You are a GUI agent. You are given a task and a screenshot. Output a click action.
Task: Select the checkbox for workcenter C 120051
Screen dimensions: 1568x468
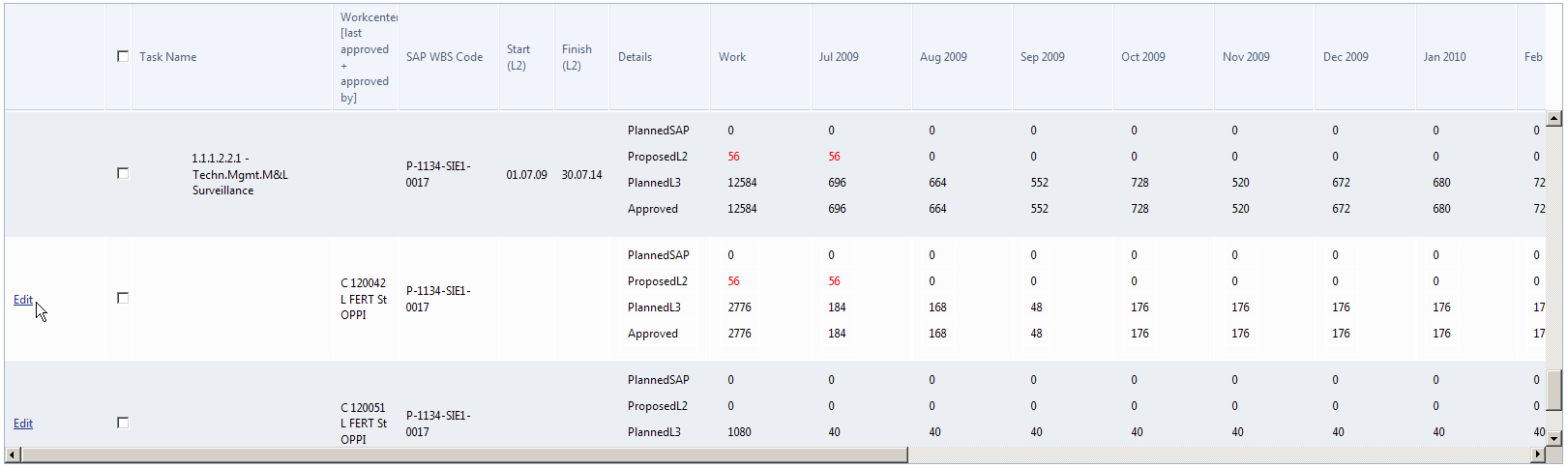pyautogui.click(x=123, y=423)
